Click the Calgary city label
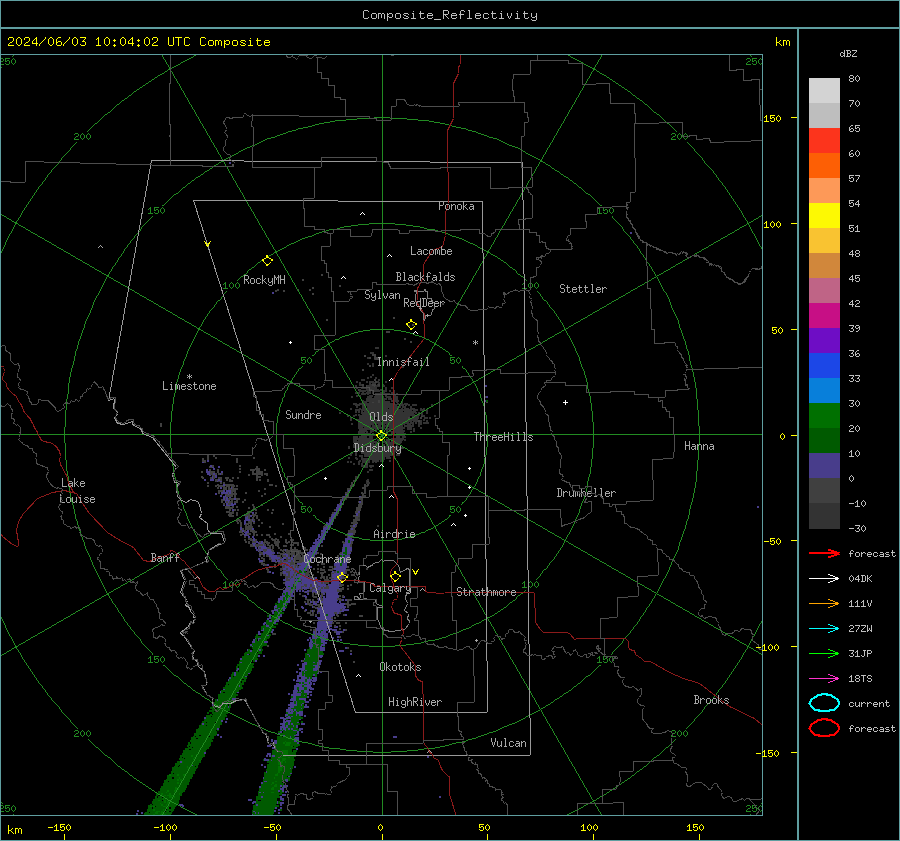Image resolution: width=900 pixels, height=841 pixels. tap(390, 588)
